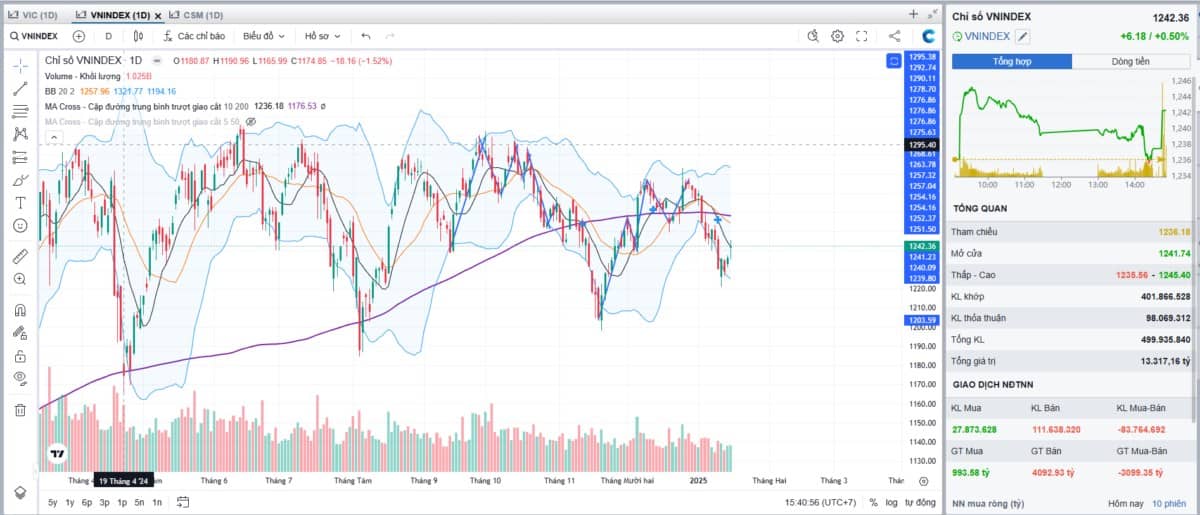Viewport: 1200px width, 515px height.
Task: Close the VNINDEX (1D) tab
Action: click(x=158, y=15)
